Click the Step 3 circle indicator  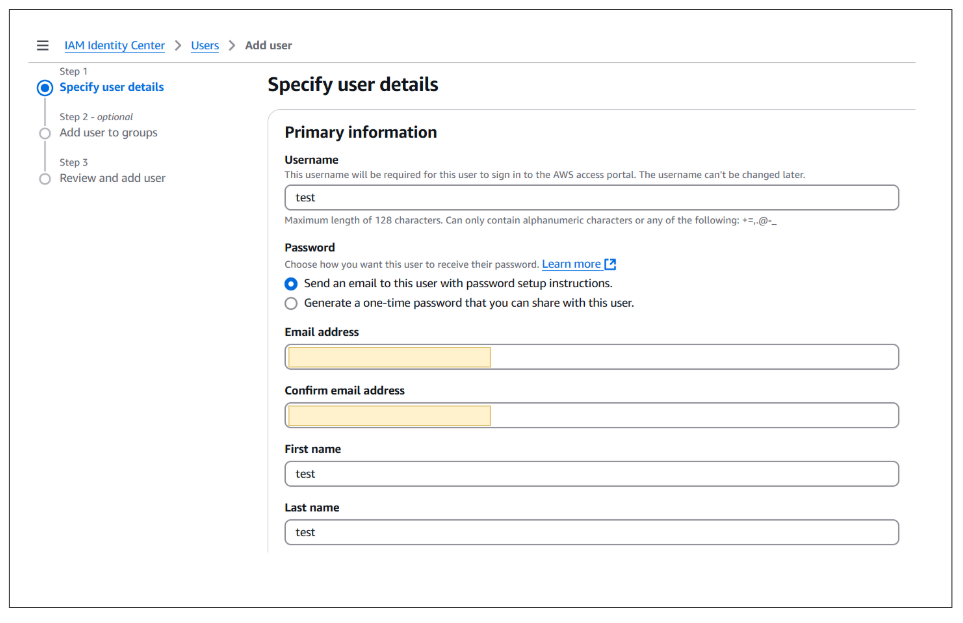(x=44, y=179)
